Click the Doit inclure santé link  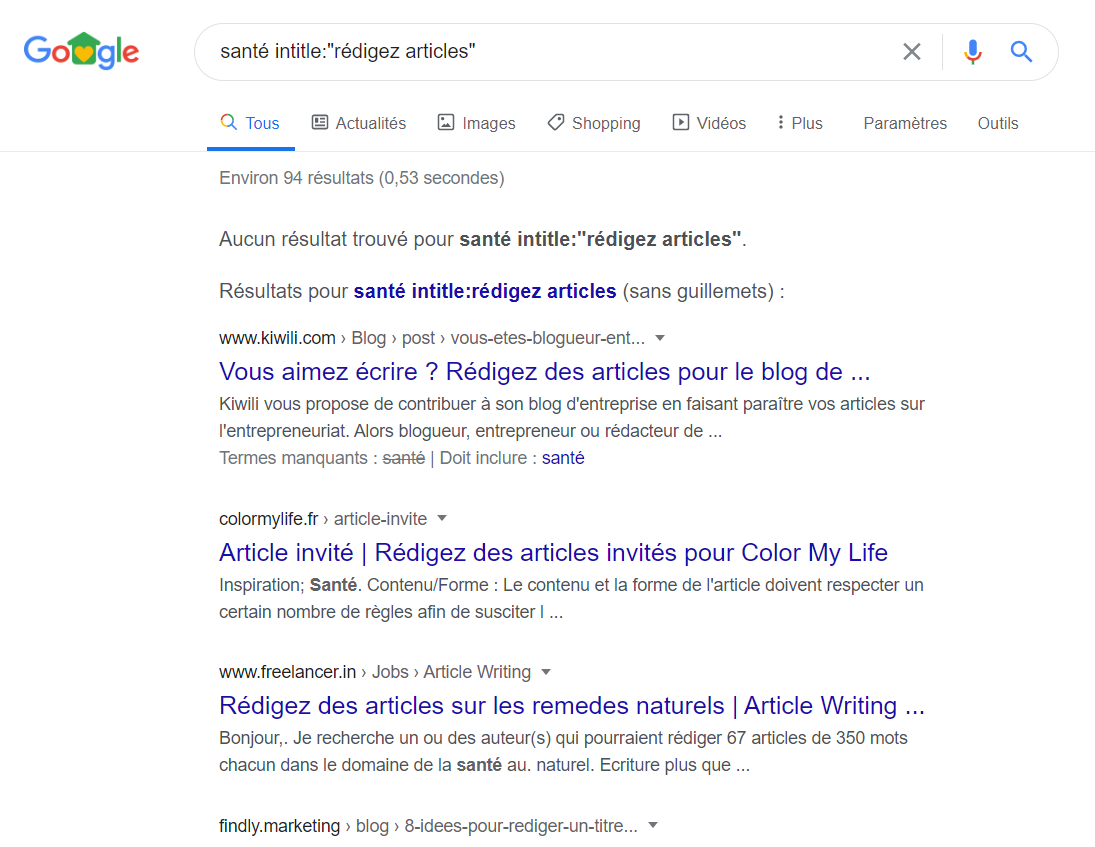point(563,458)
